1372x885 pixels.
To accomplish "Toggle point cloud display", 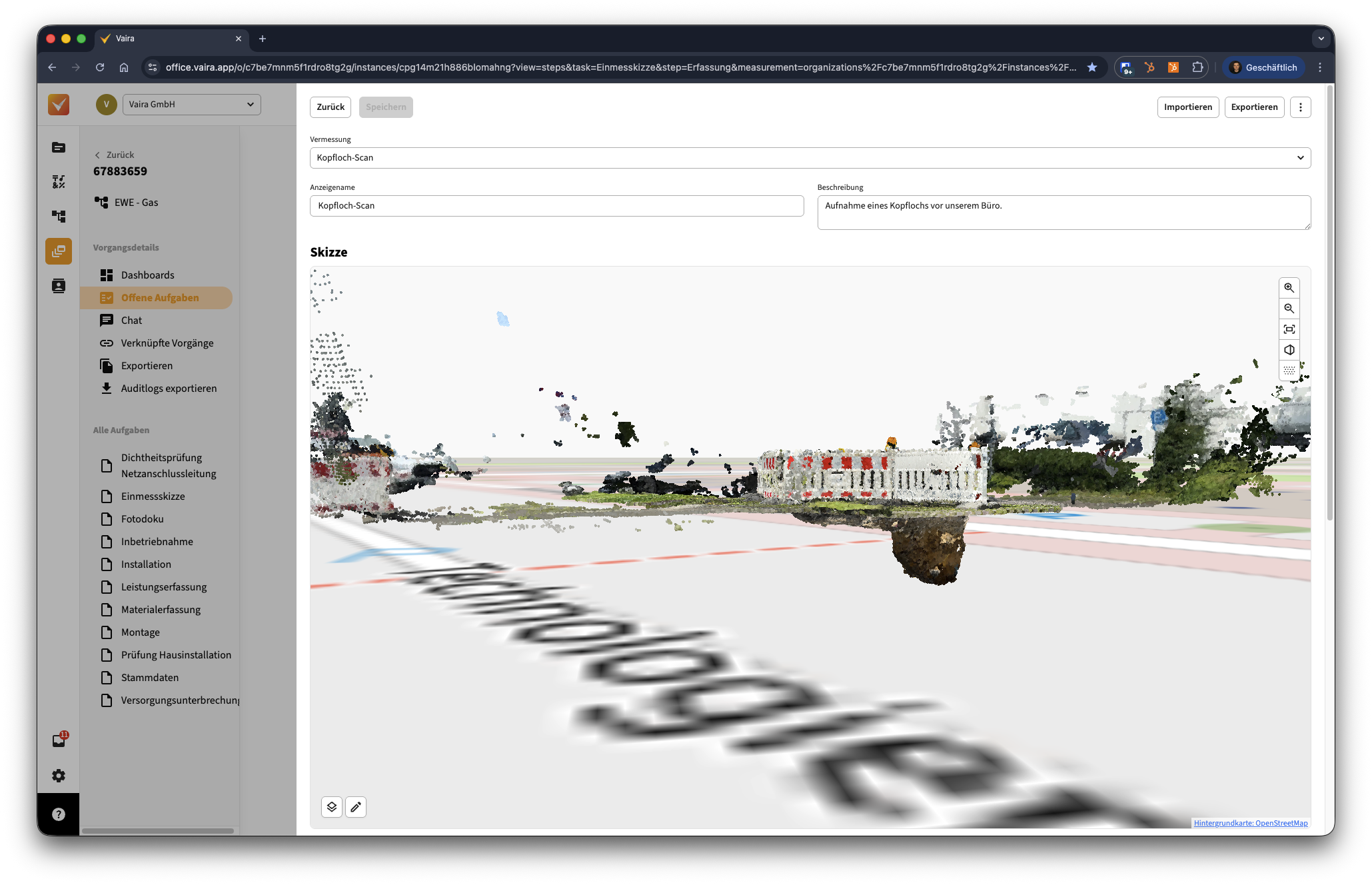I will [x=1289, y=370].
